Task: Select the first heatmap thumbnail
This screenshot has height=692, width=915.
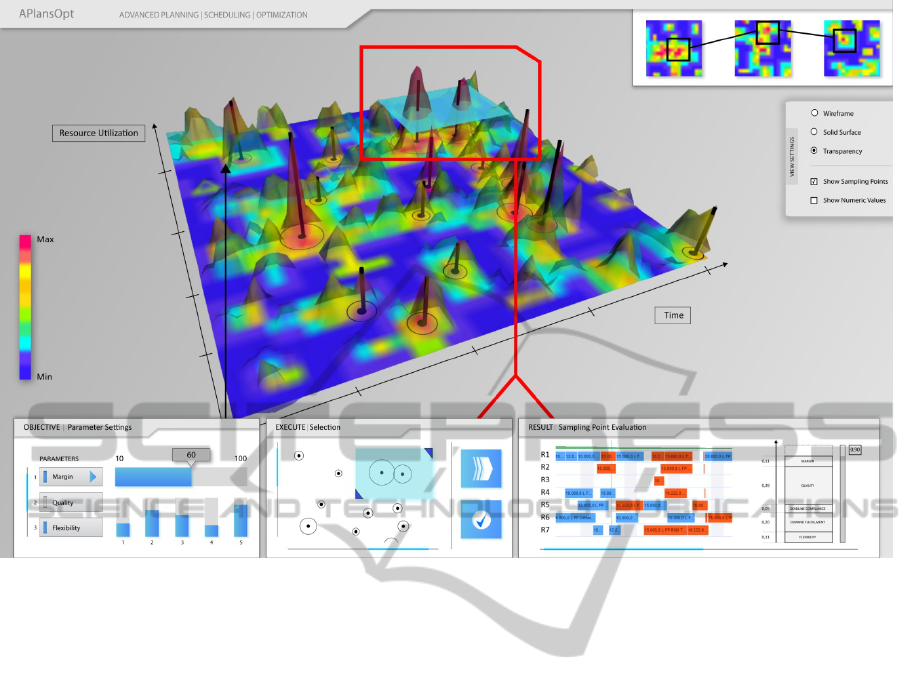Action: point(675,48)
